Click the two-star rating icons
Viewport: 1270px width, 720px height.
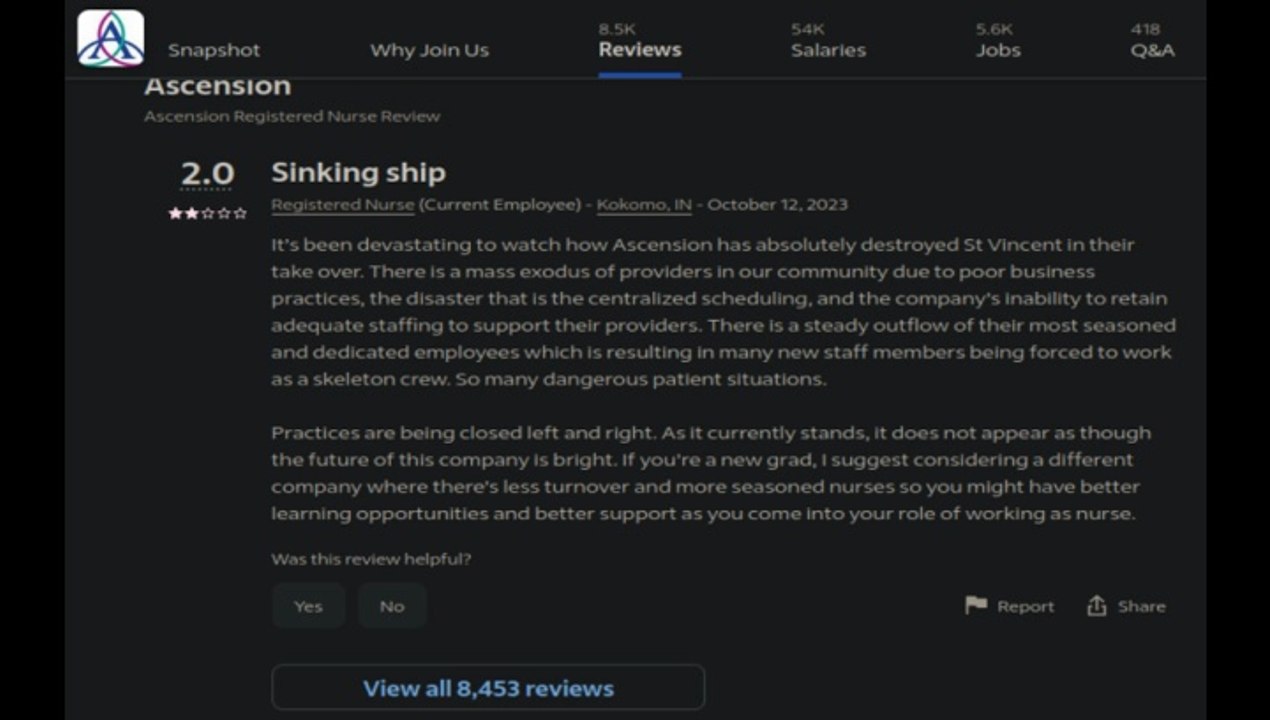[x=207, y=213]
